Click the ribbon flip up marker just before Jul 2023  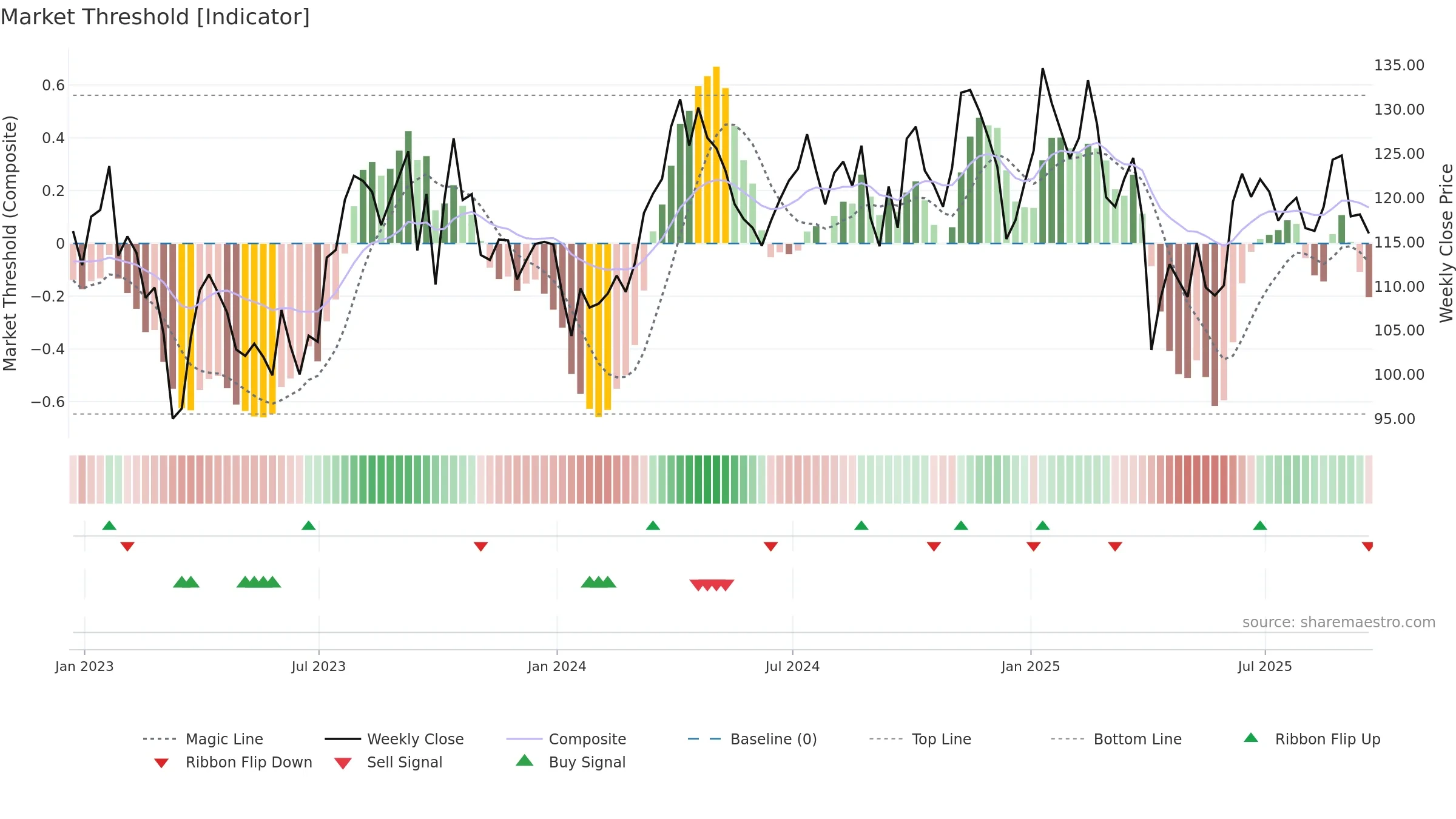click(x=308, y=525)
